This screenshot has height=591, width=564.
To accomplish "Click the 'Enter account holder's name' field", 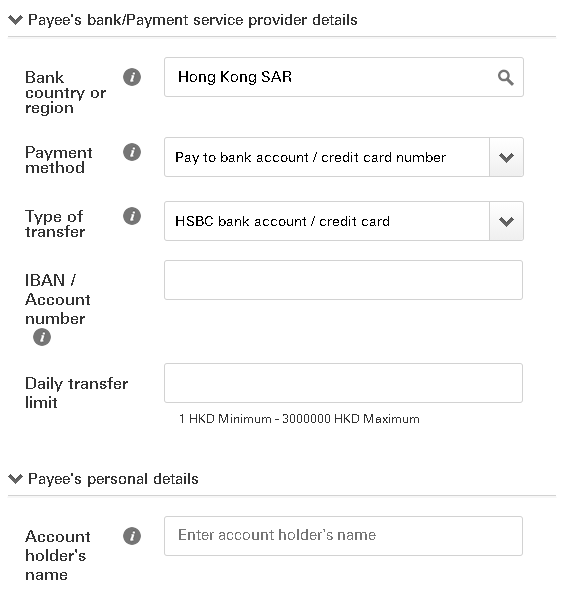I will tap(343, 536).
